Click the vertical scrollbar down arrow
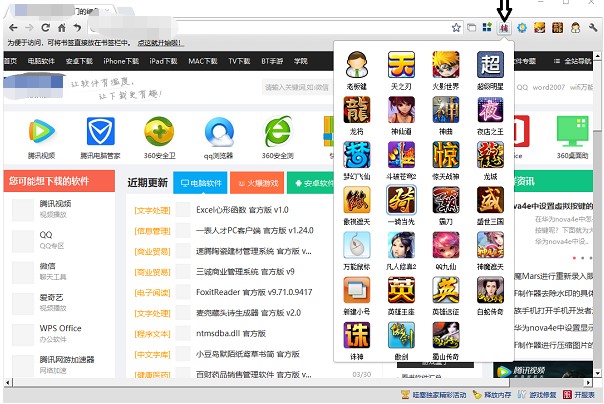604x404 pixels. tap(597, 373)
